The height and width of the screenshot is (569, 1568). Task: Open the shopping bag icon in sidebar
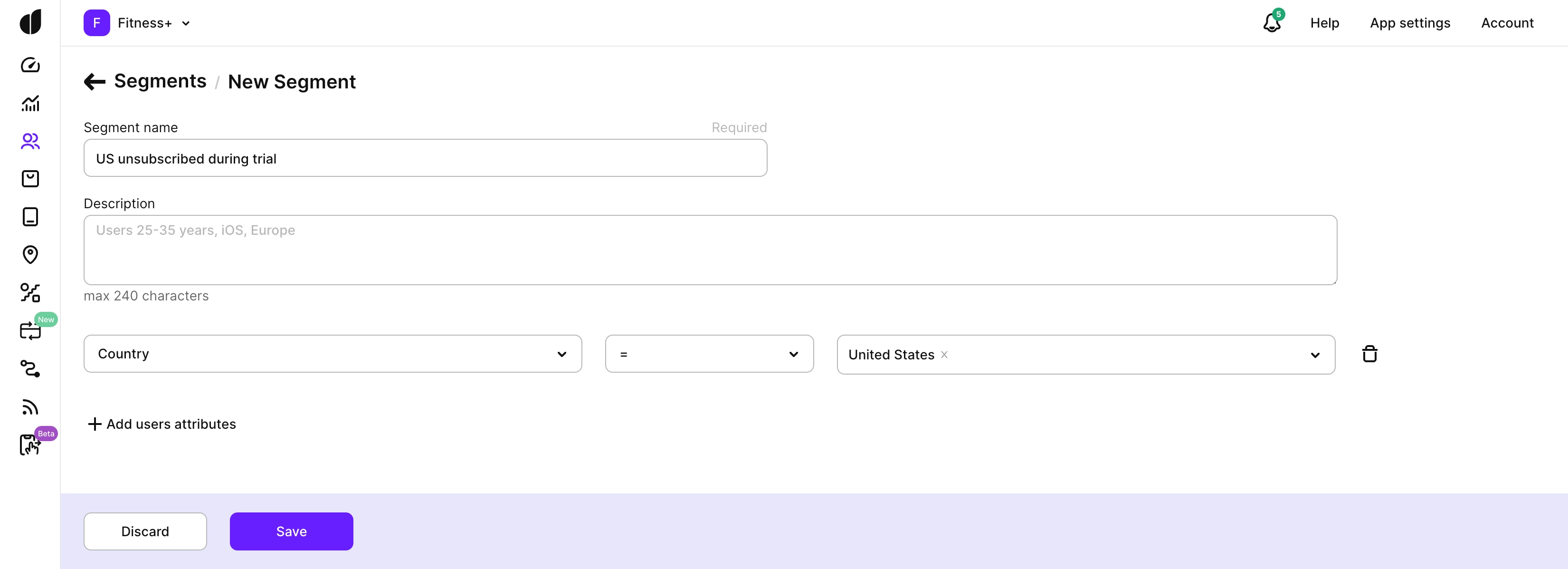point(30,179)
